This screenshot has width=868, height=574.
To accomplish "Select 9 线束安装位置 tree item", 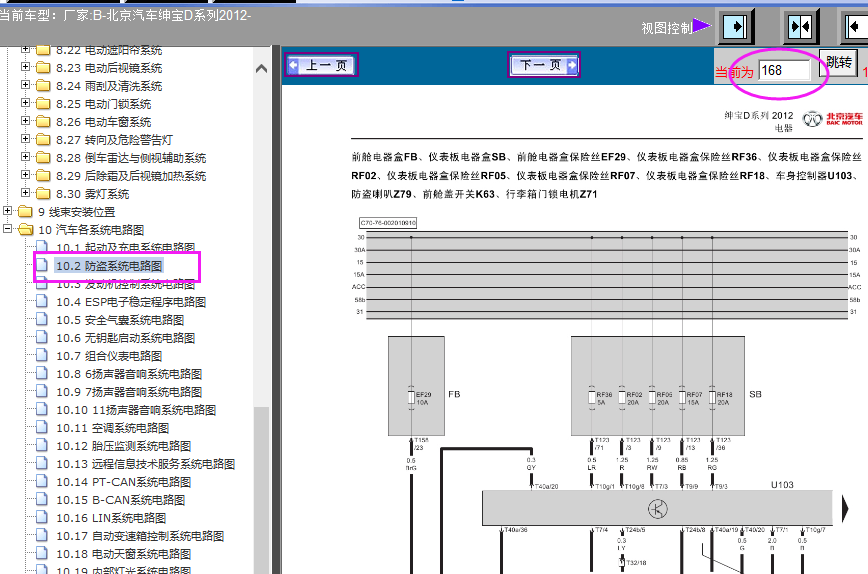I will point(77,212).
